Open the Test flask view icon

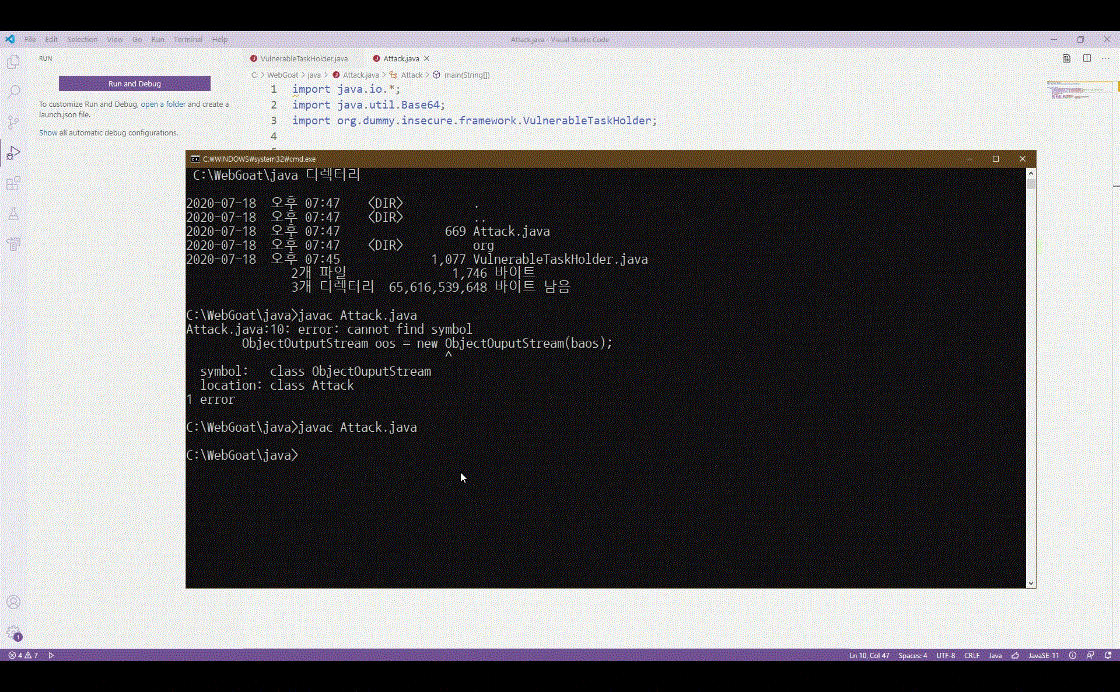pyautogui.click(x=13, y=214)
